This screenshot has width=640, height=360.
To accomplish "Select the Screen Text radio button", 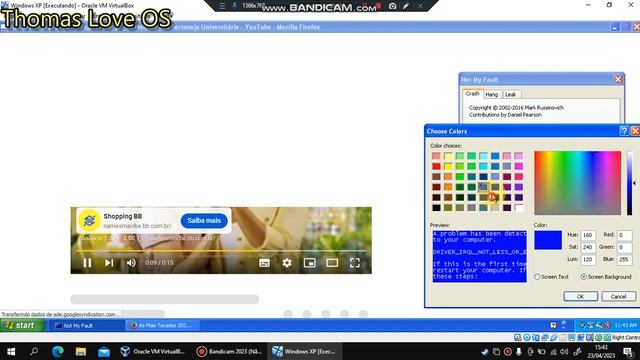I will coord(537,277).
